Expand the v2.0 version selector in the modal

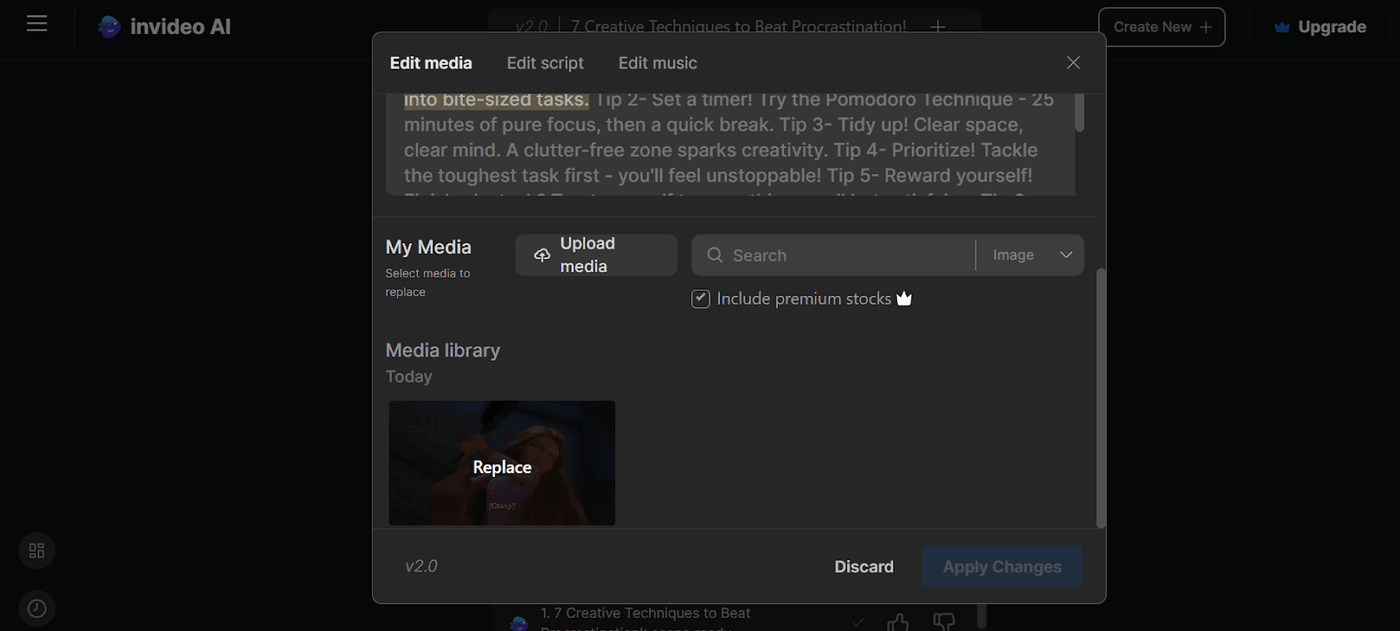(x=421, y=566)
